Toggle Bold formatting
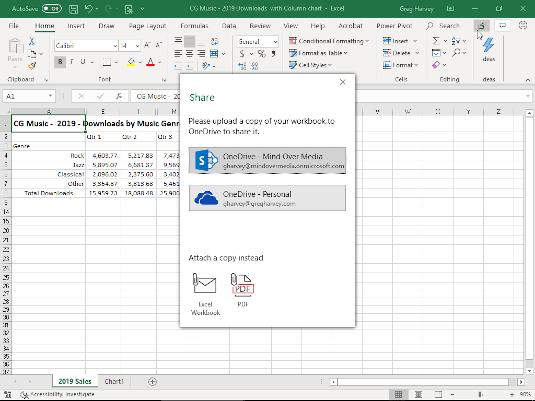The height and width of the screenshot is (401, 535). click(x=60, y=62)
